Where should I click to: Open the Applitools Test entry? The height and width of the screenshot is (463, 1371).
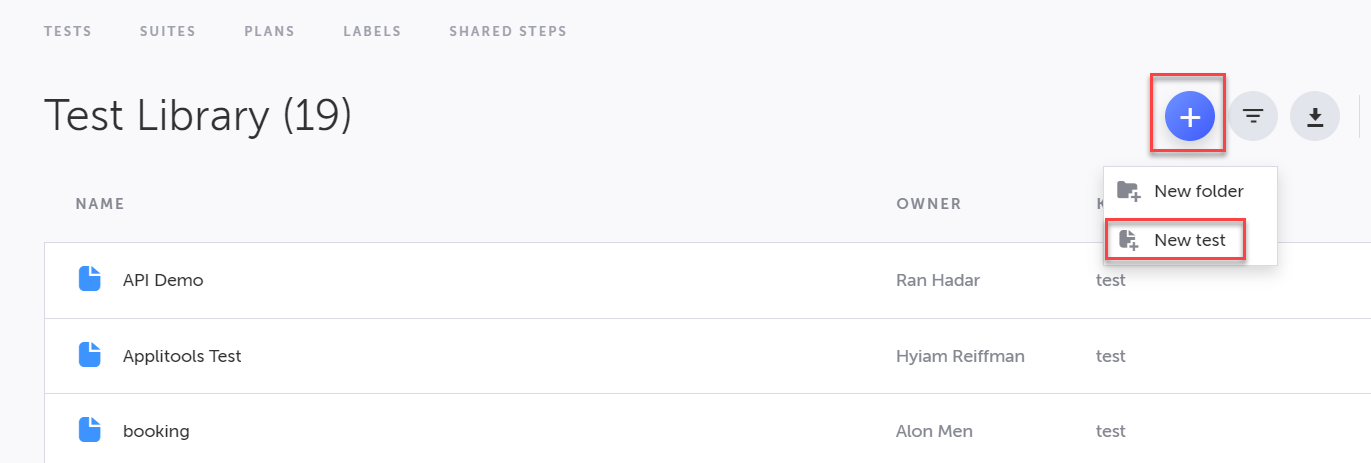pos(182,356)
